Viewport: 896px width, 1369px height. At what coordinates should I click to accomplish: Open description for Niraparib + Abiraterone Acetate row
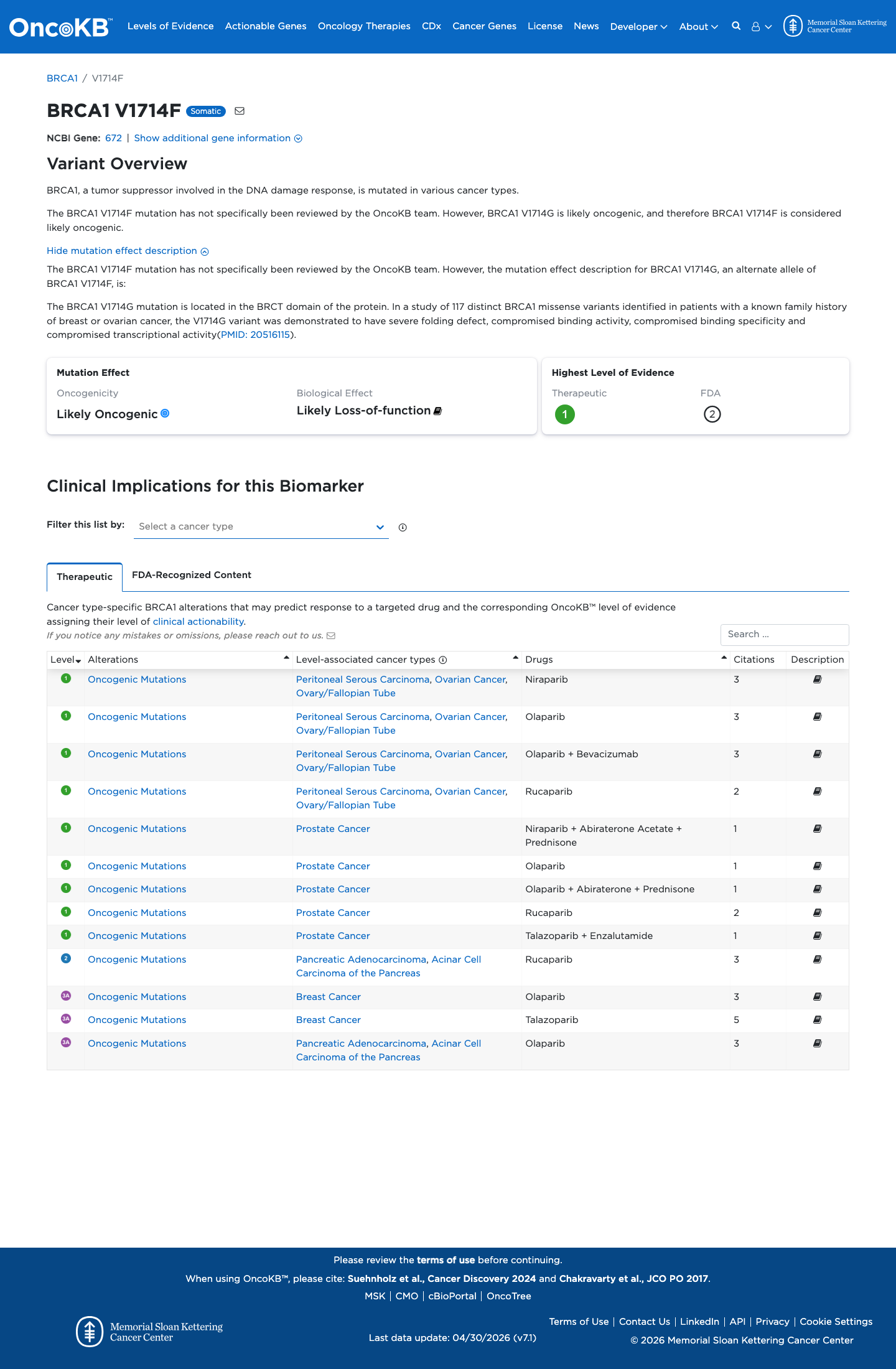click(818, 829)
